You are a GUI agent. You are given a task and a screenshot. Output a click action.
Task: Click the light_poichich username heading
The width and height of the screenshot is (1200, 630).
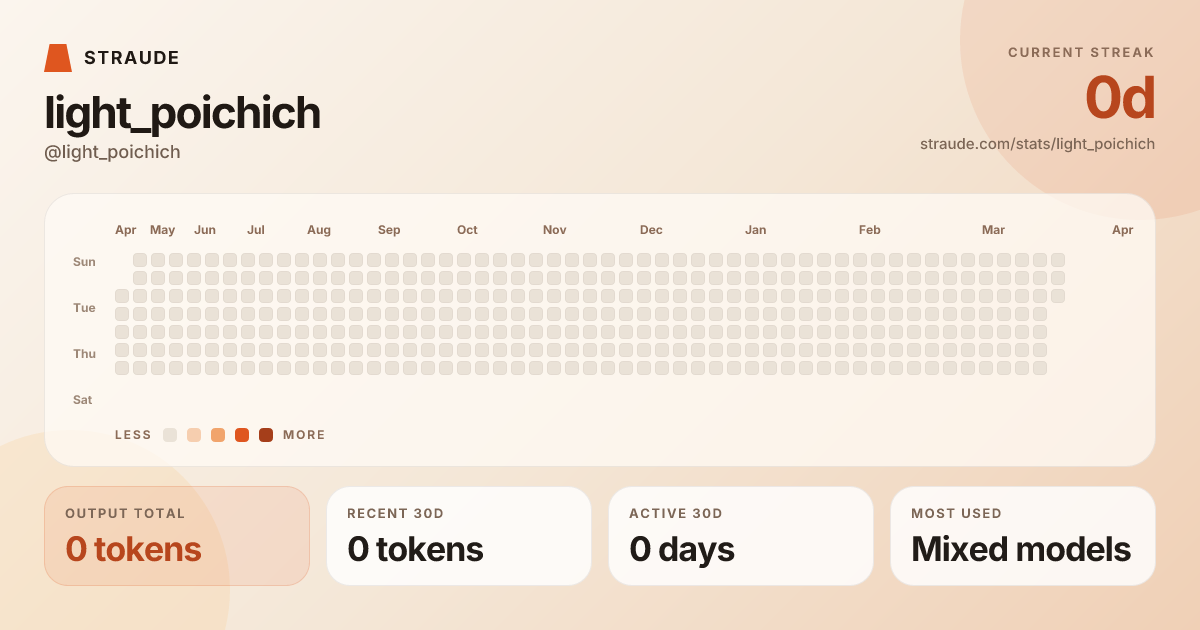[182, 113]
